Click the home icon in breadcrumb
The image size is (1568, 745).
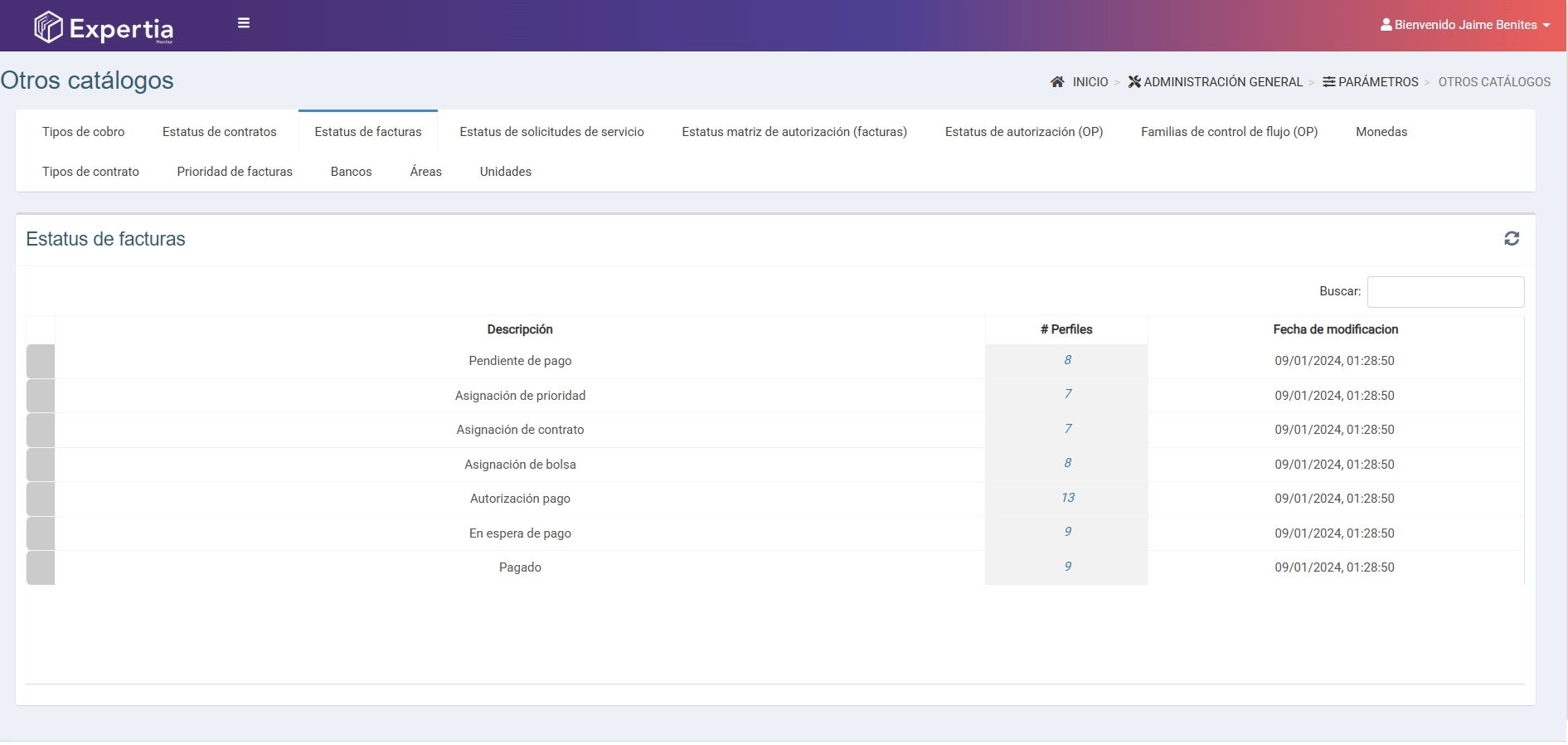tap(1057, 82)
